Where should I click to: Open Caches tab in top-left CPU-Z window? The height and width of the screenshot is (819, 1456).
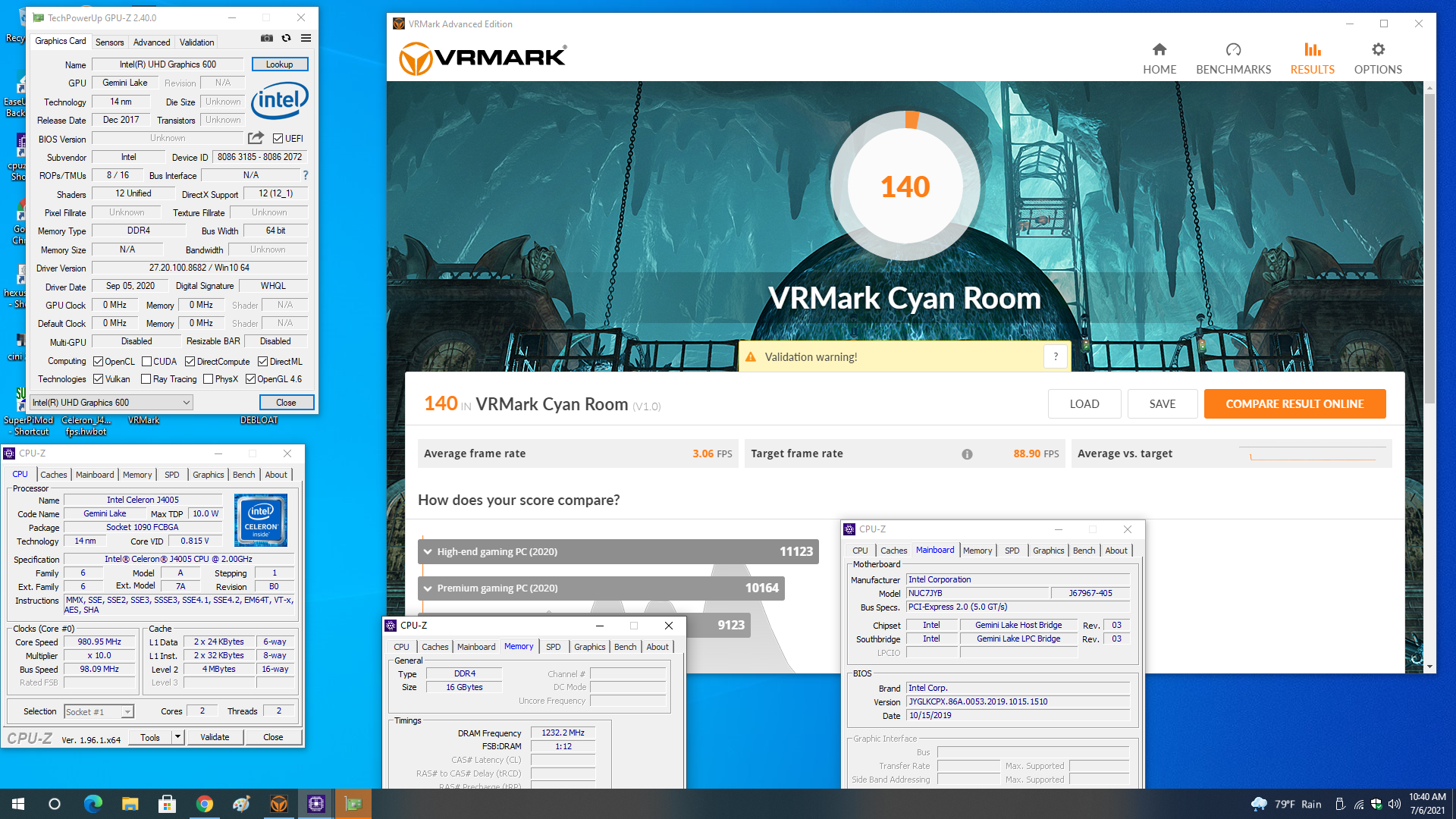[53, 475]
